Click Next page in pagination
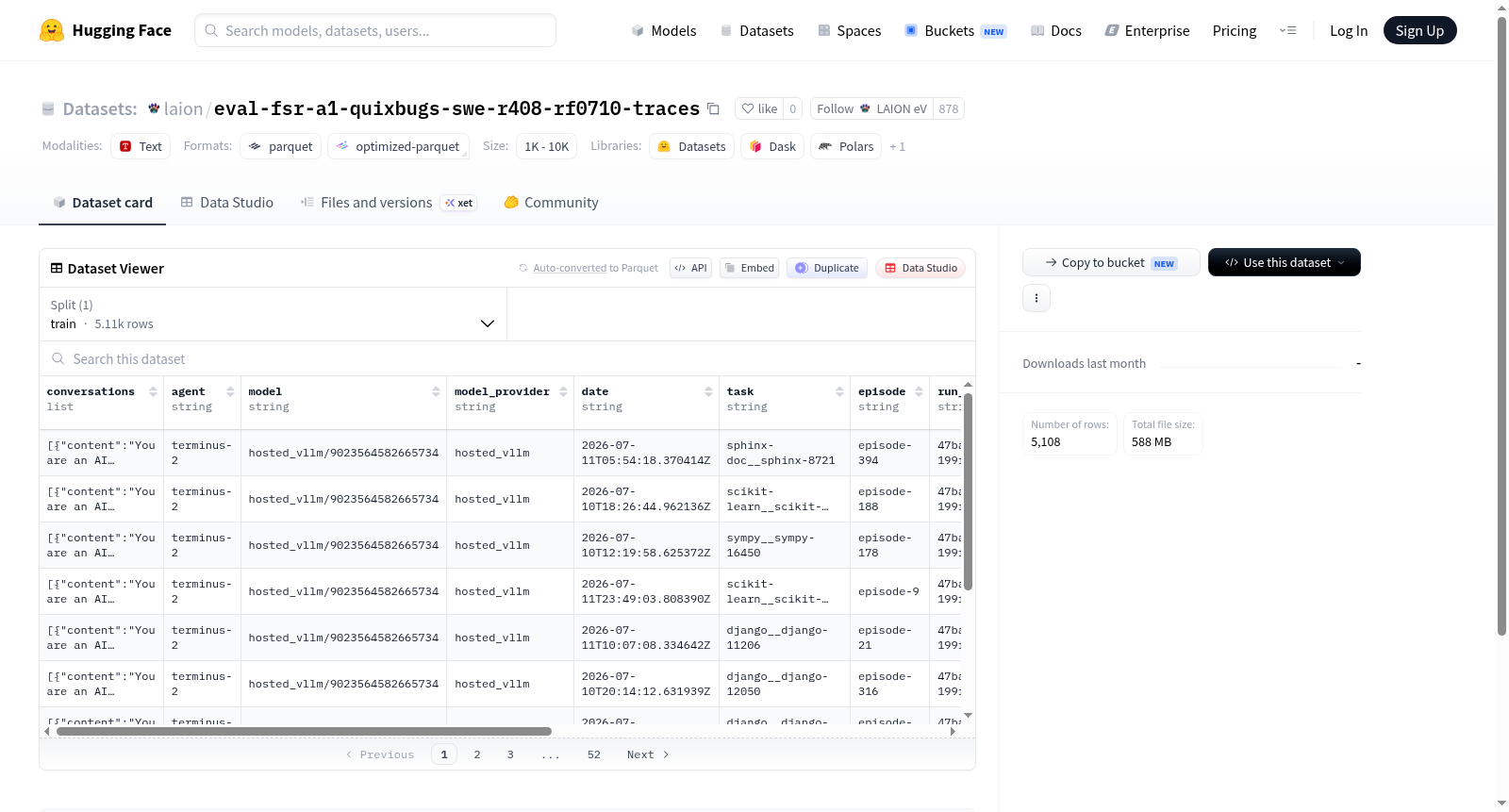1509x812 pixels. point(648,754)
